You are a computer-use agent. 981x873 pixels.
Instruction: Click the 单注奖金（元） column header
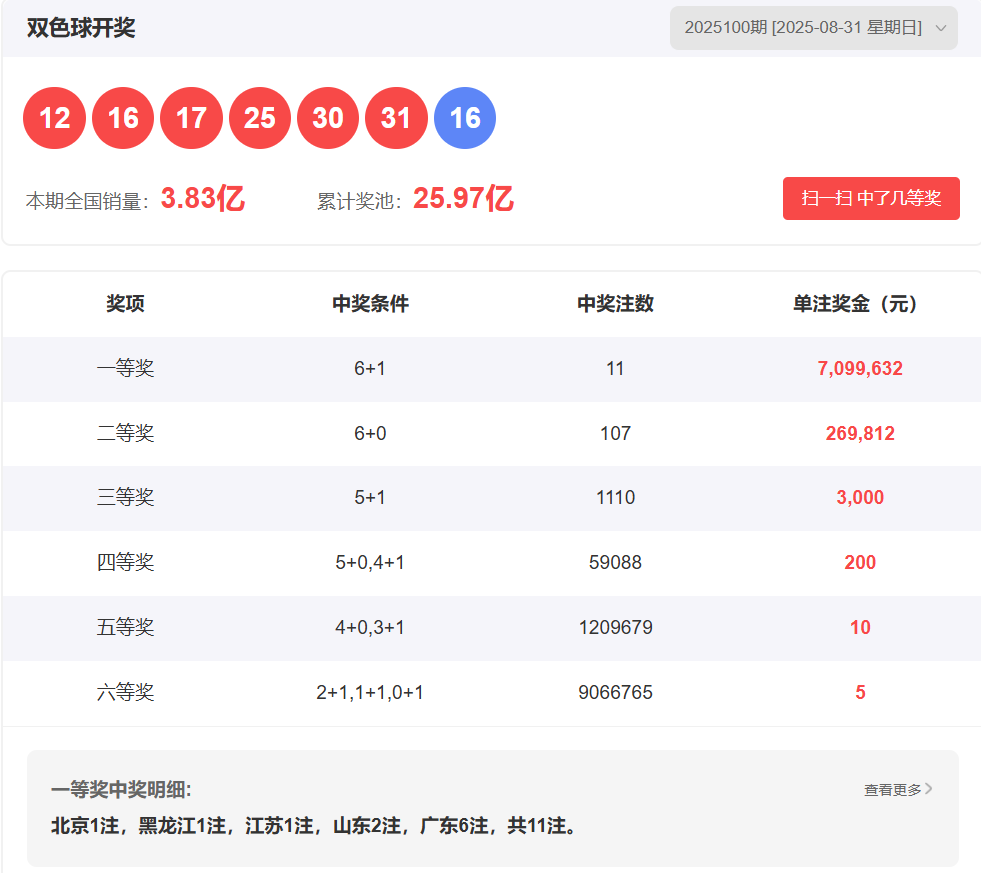[x=860, y=304]
